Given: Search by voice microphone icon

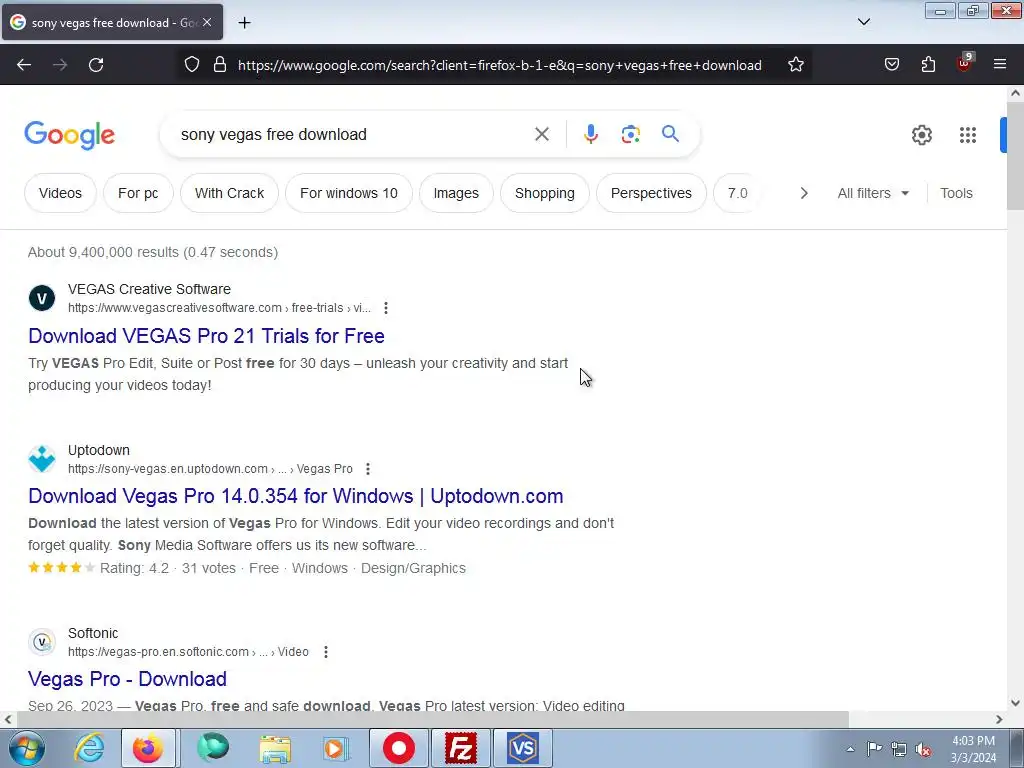Looking at the screenshot, I should click(x=590, y=135).
